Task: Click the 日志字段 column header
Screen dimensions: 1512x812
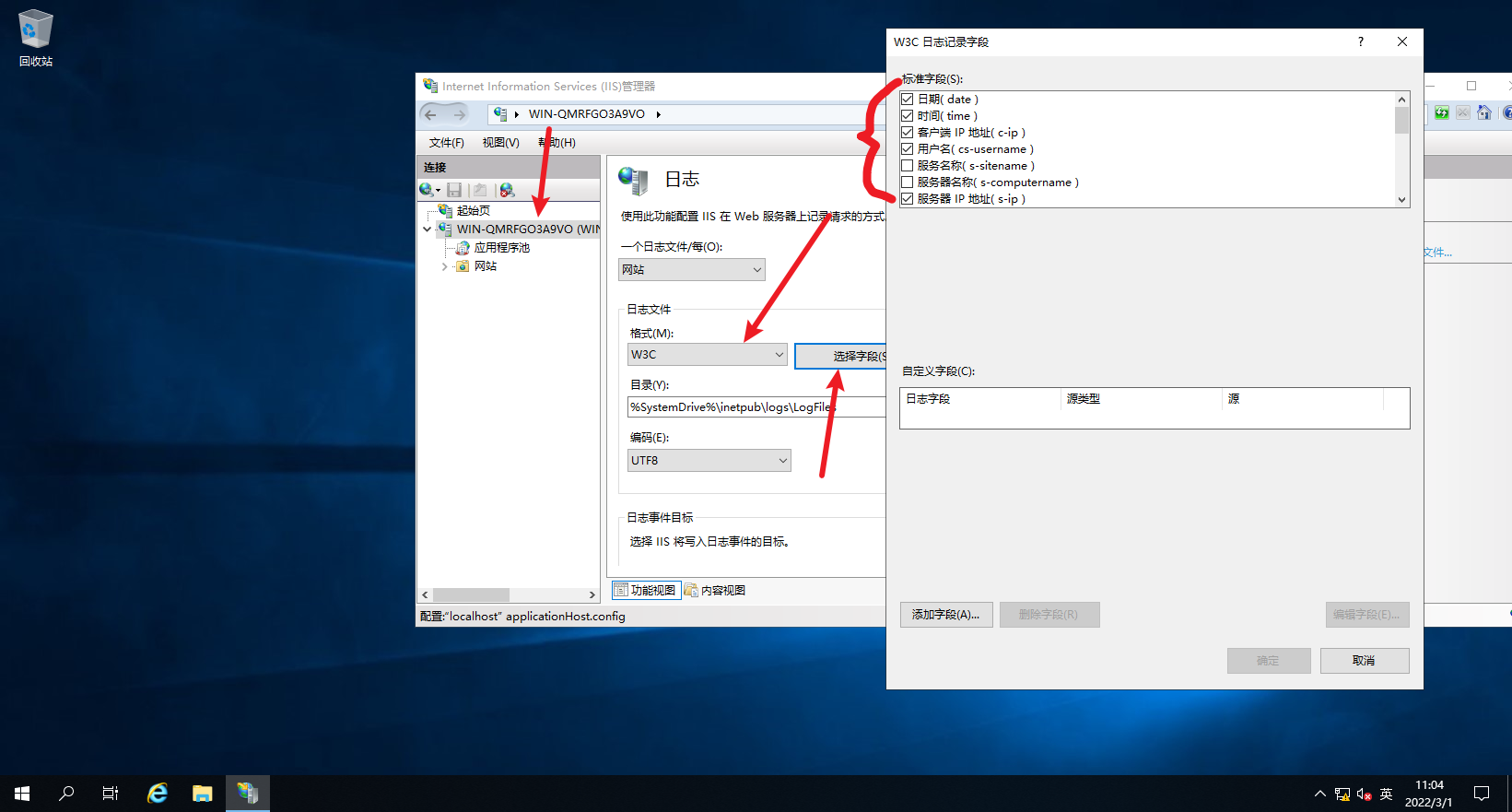Action: [x=980, y=399]
